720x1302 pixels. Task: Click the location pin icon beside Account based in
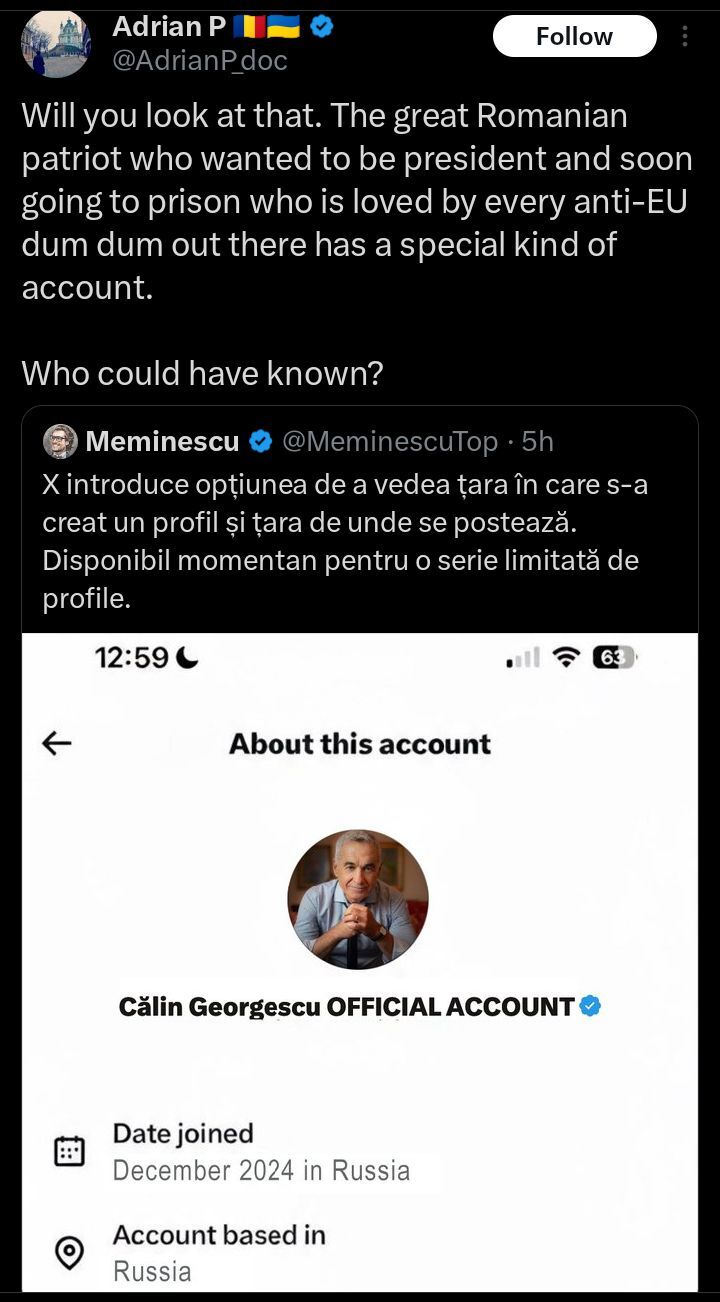pyautogui.click(x=69, y=1252)
